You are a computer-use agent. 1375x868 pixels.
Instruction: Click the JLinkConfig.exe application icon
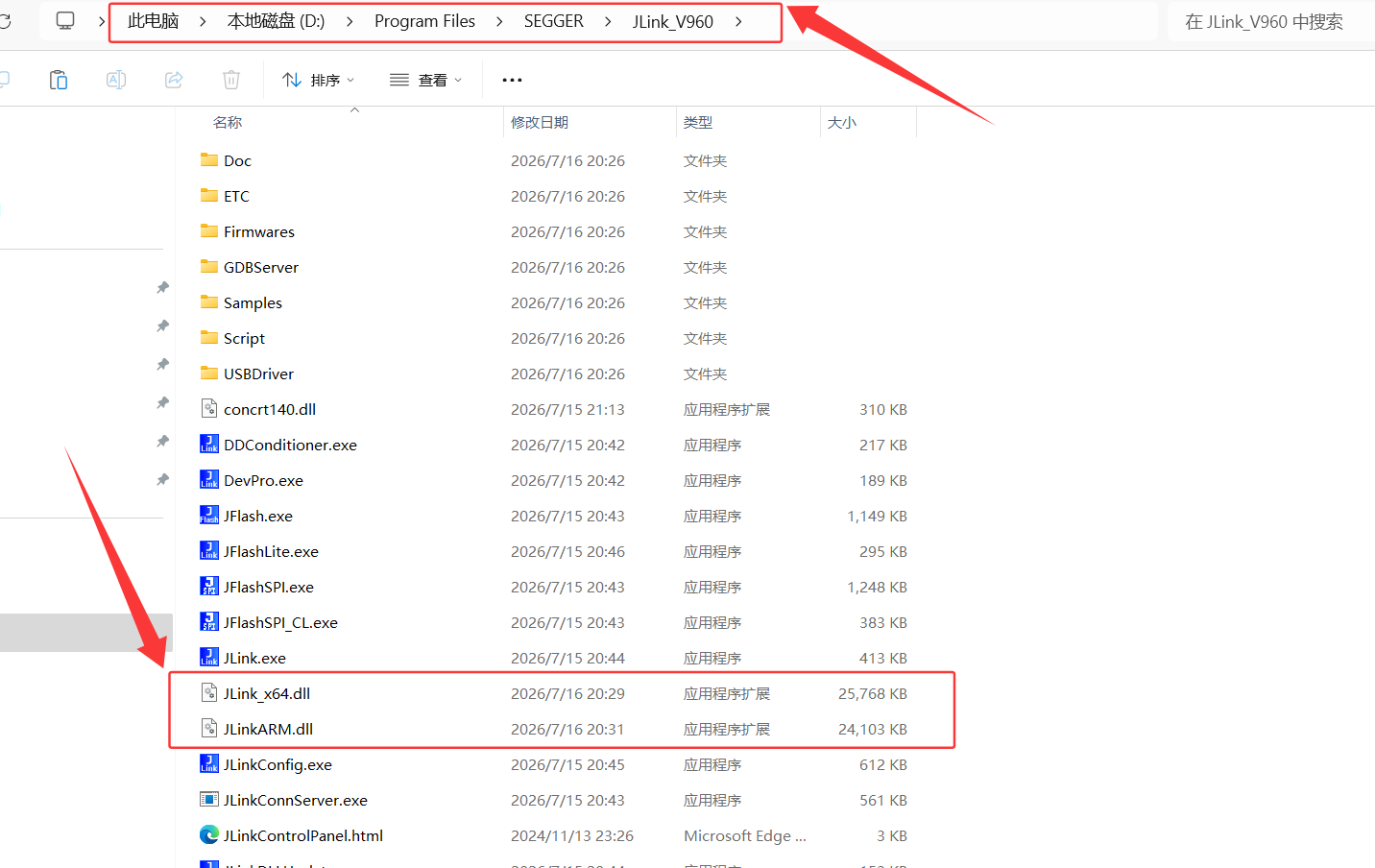[209, 763]
